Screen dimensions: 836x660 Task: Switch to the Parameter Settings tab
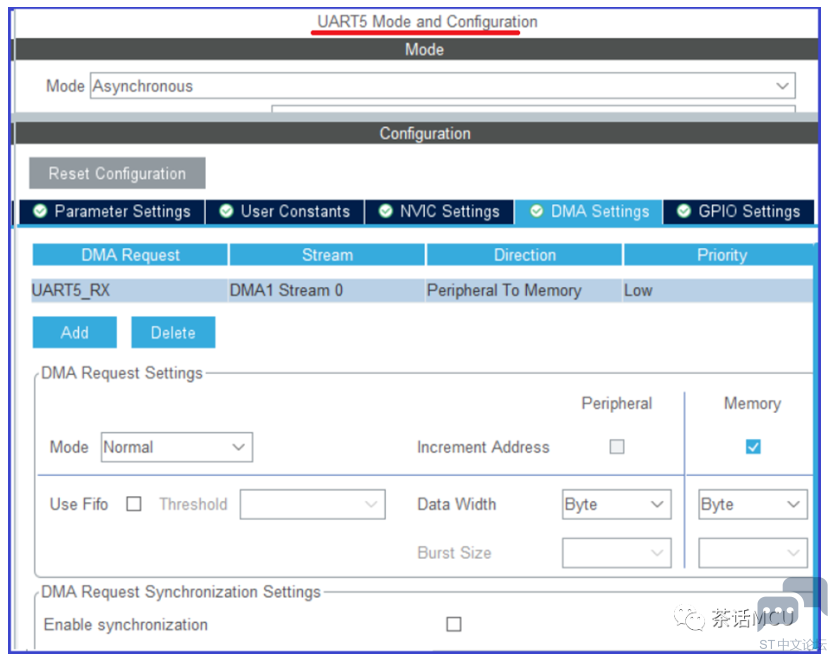[112, 212]
